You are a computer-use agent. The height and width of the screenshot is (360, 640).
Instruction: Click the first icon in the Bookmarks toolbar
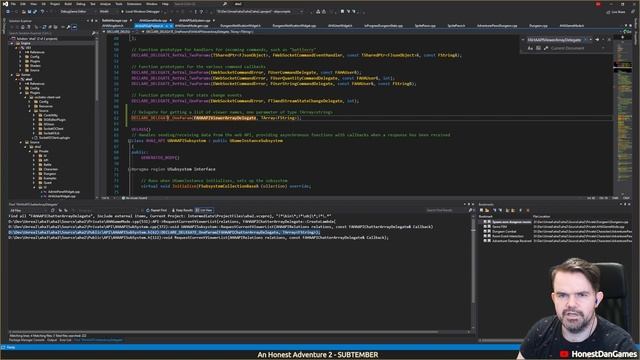pyautogui.click(x=482, y=211)
